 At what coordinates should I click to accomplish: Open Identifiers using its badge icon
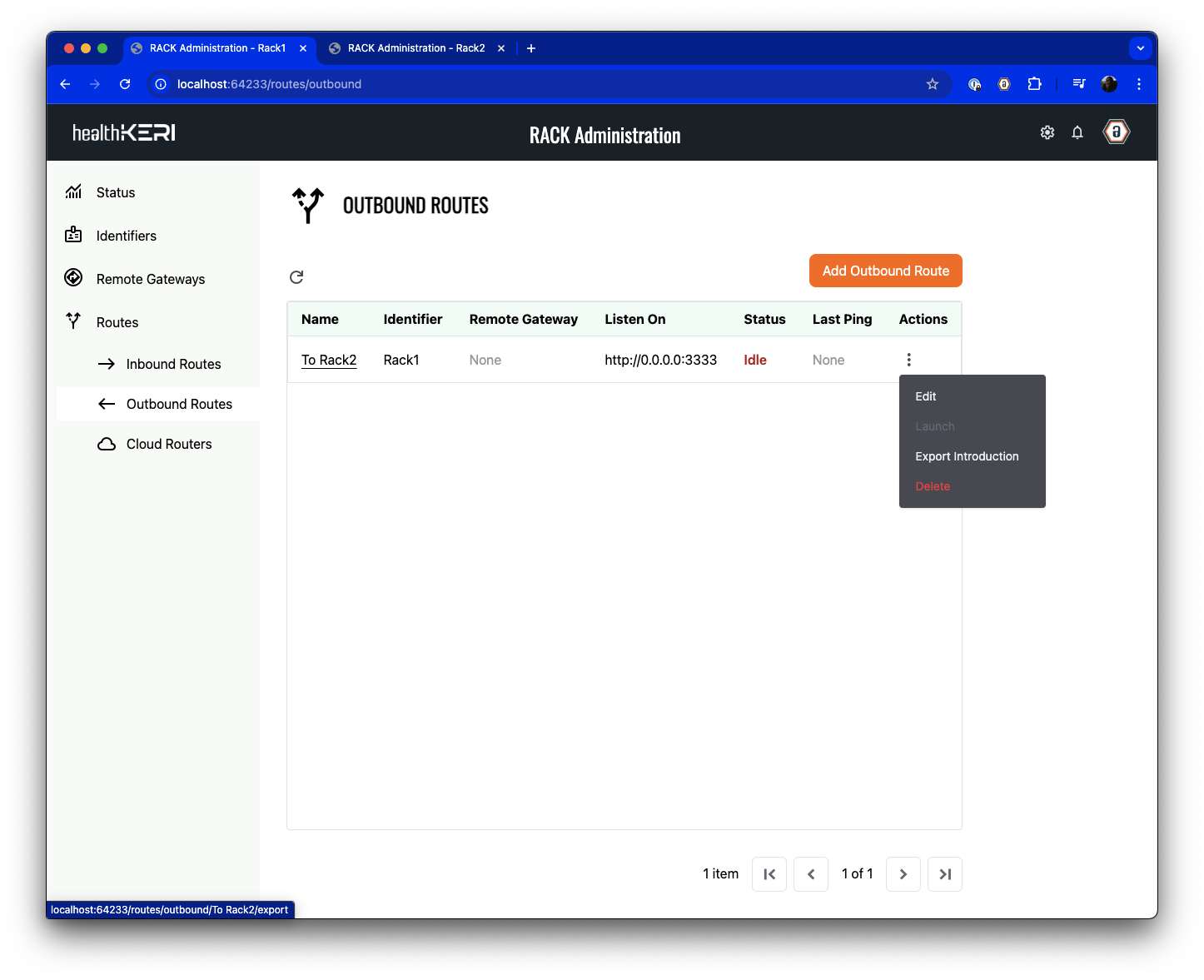[x=73, y=235]
